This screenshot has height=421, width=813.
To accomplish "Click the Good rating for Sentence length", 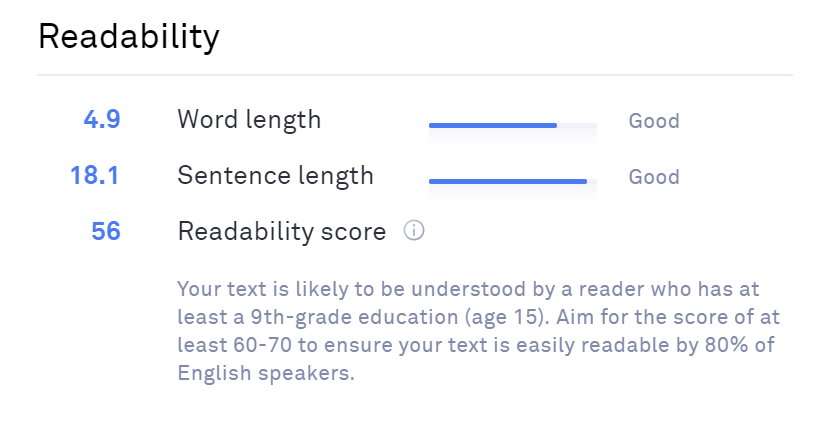I will [654, 177].
